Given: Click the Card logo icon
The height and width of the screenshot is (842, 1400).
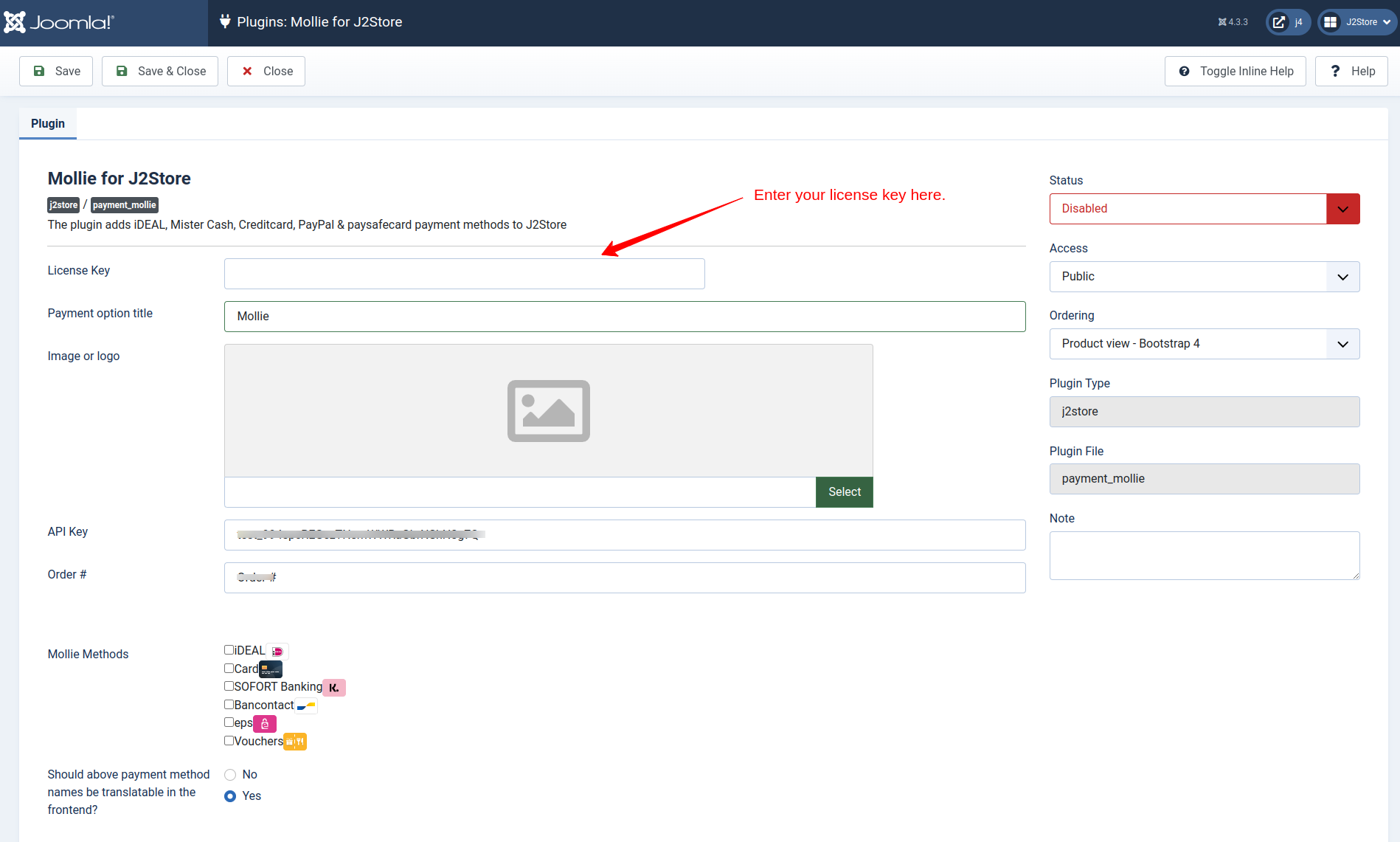Looking at the screenshot, I should pyautogui.click(x=271, y=669).
